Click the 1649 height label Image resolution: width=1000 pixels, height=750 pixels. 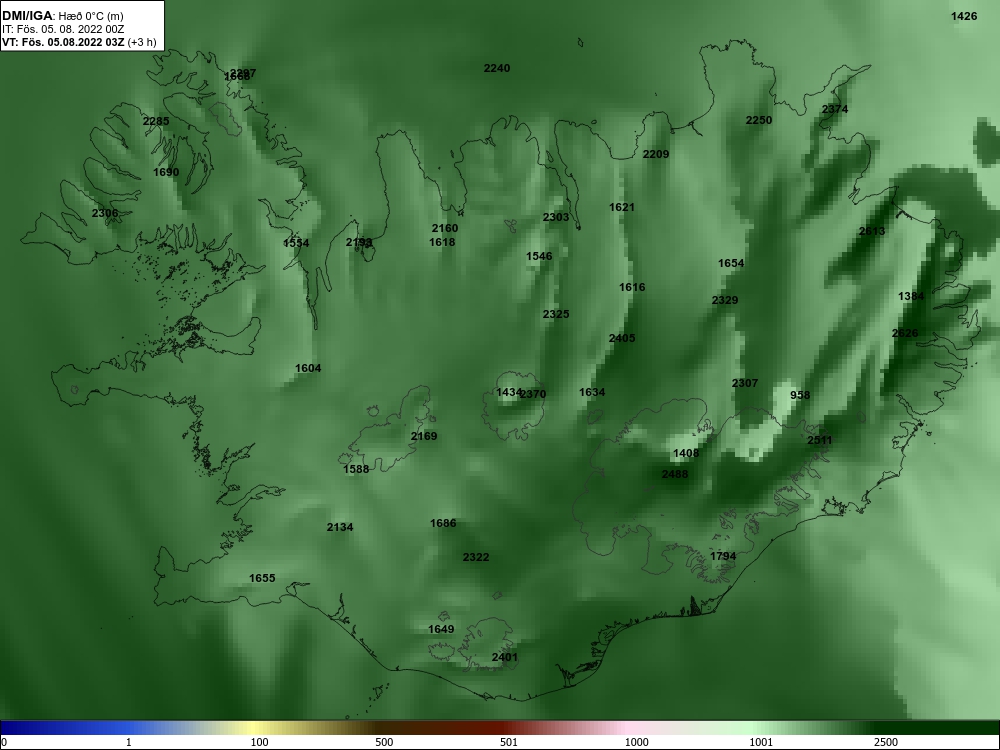pyautogui.click(x=441, y=629)
